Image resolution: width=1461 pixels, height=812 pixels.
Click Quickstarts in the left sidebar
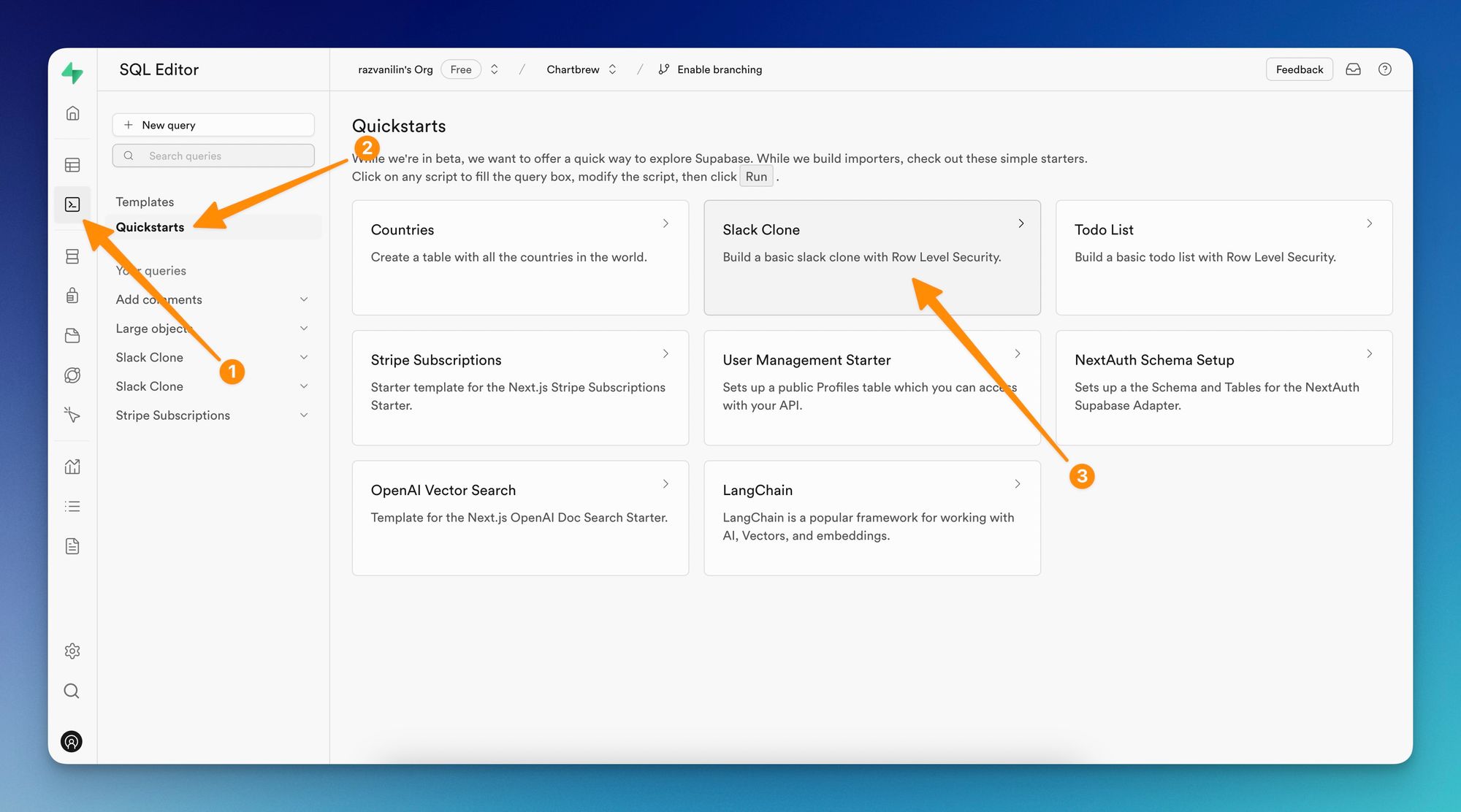point(149,226)
